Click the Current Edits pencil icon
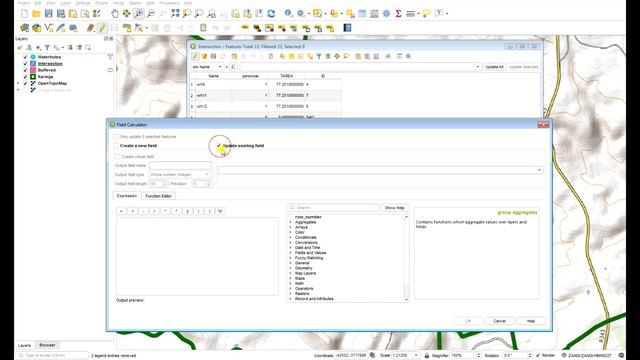 (90, 28)
